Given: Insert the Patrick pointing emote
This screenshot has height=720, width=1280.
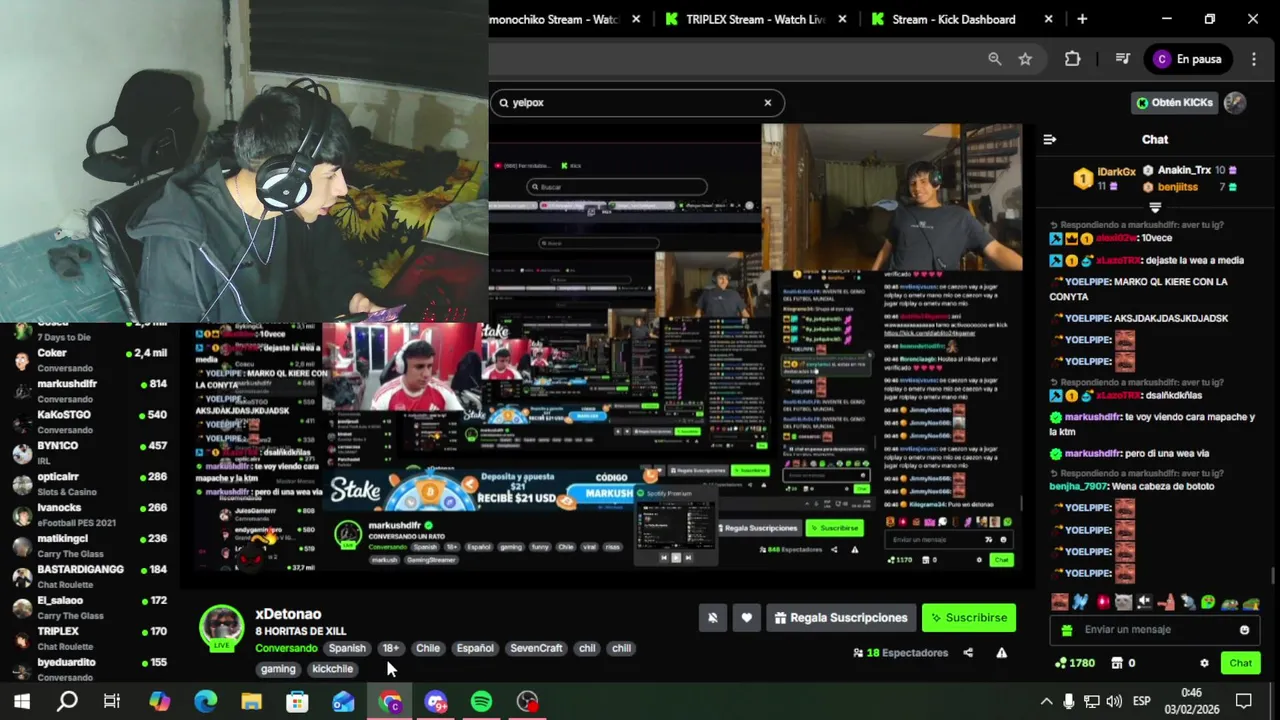Looking at the screenshot, I should click(x=1166, y=602).
